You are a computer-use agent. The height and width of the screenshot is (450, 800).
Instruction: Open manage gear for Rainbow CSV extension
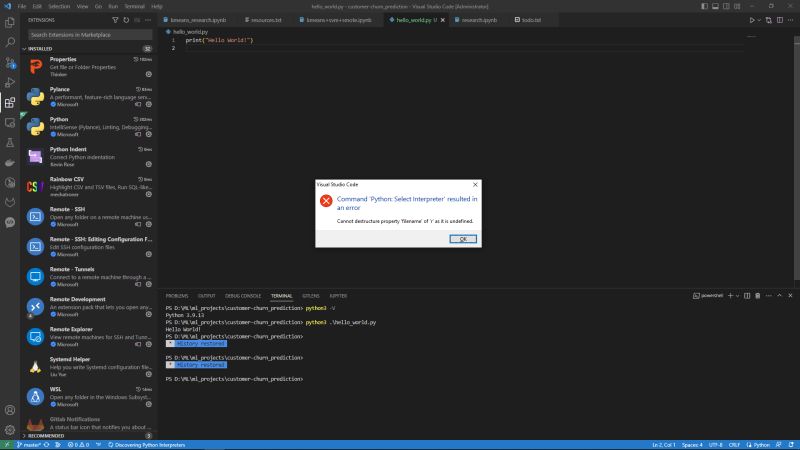(148, 194)
